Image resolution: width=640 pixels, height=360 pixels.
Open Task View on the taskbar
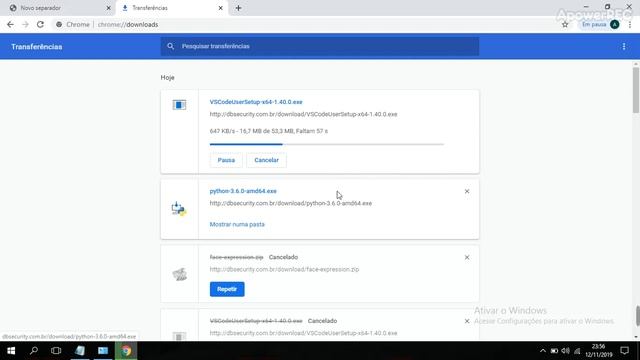click(56, 351)
